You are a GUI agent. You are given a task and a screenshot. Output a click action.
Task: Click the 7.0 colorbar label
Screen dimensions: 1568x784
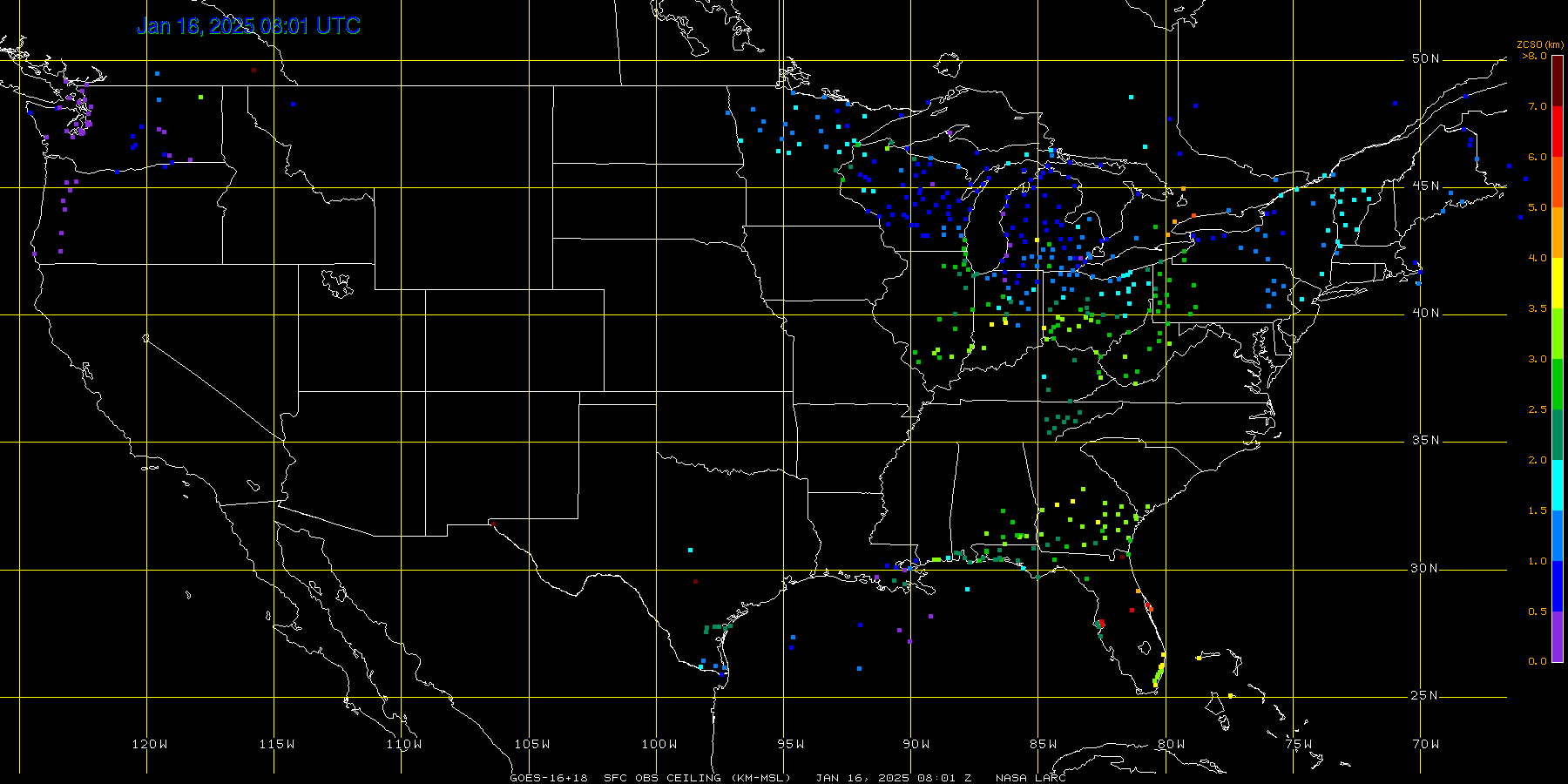(1537, 106)
